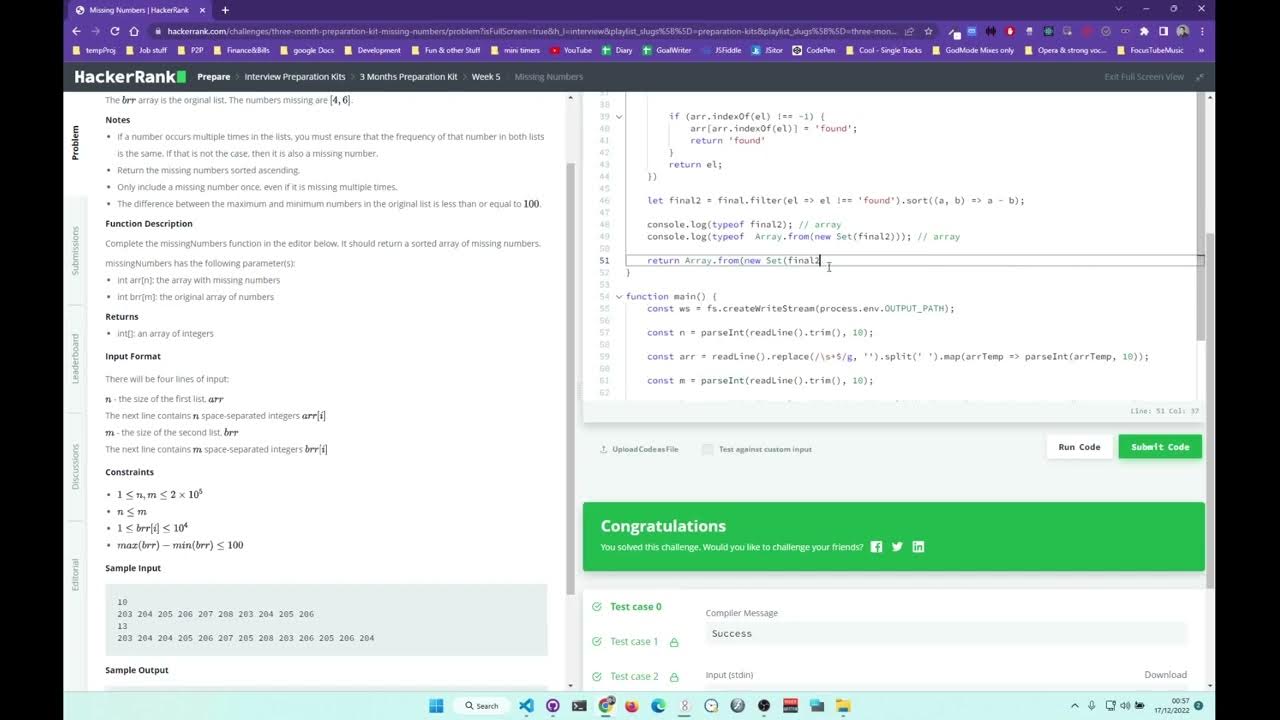Open the YouTube bookmark

571,50
